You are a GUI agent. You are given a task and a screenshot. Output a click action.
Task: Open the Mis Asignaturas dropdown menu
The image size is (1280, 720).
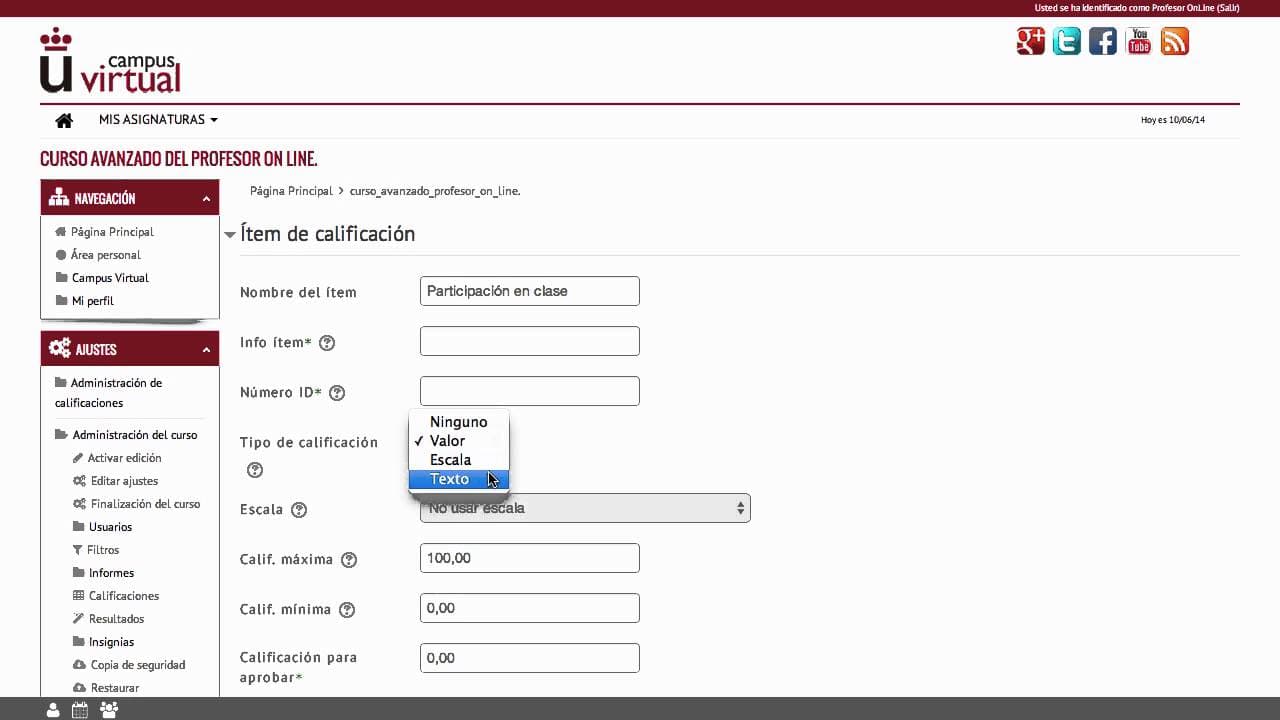158,120
